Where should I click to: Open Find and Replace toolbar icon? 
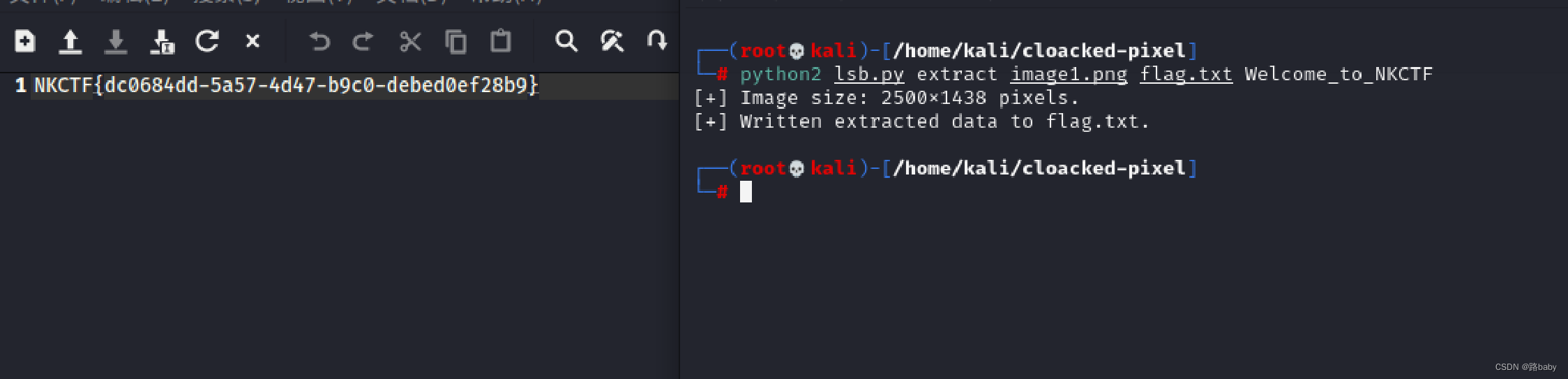(x=612, y=41)
